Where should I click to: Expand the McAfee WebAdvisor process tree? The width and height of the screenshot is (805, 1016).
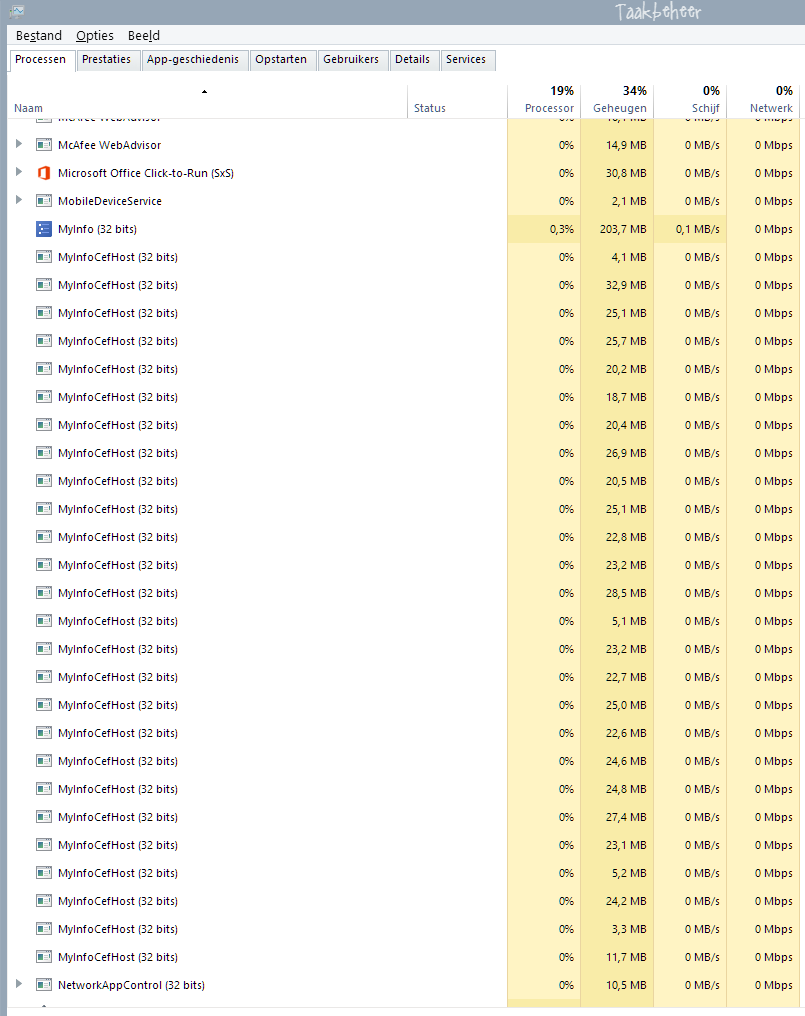(x=18, y=144)
